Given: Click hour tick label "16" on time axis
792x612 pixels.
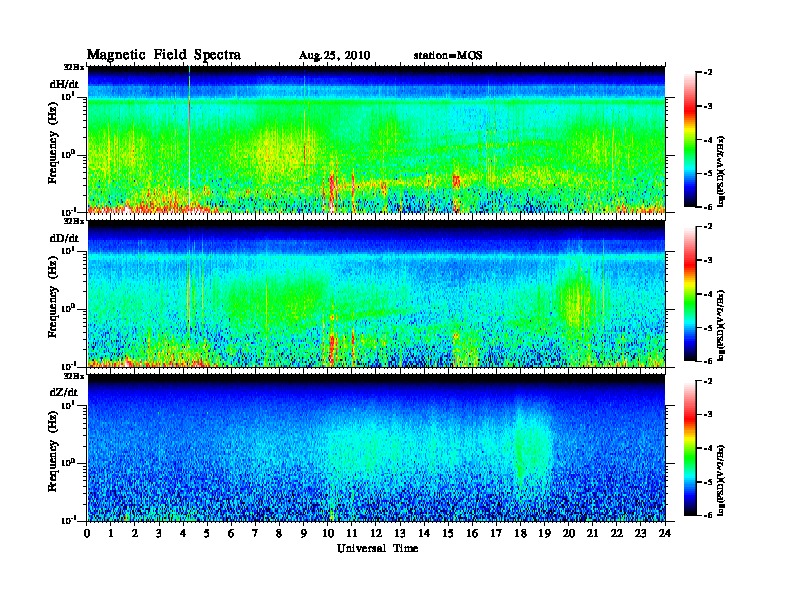Looking at the screenshot, I should (472, 533).
